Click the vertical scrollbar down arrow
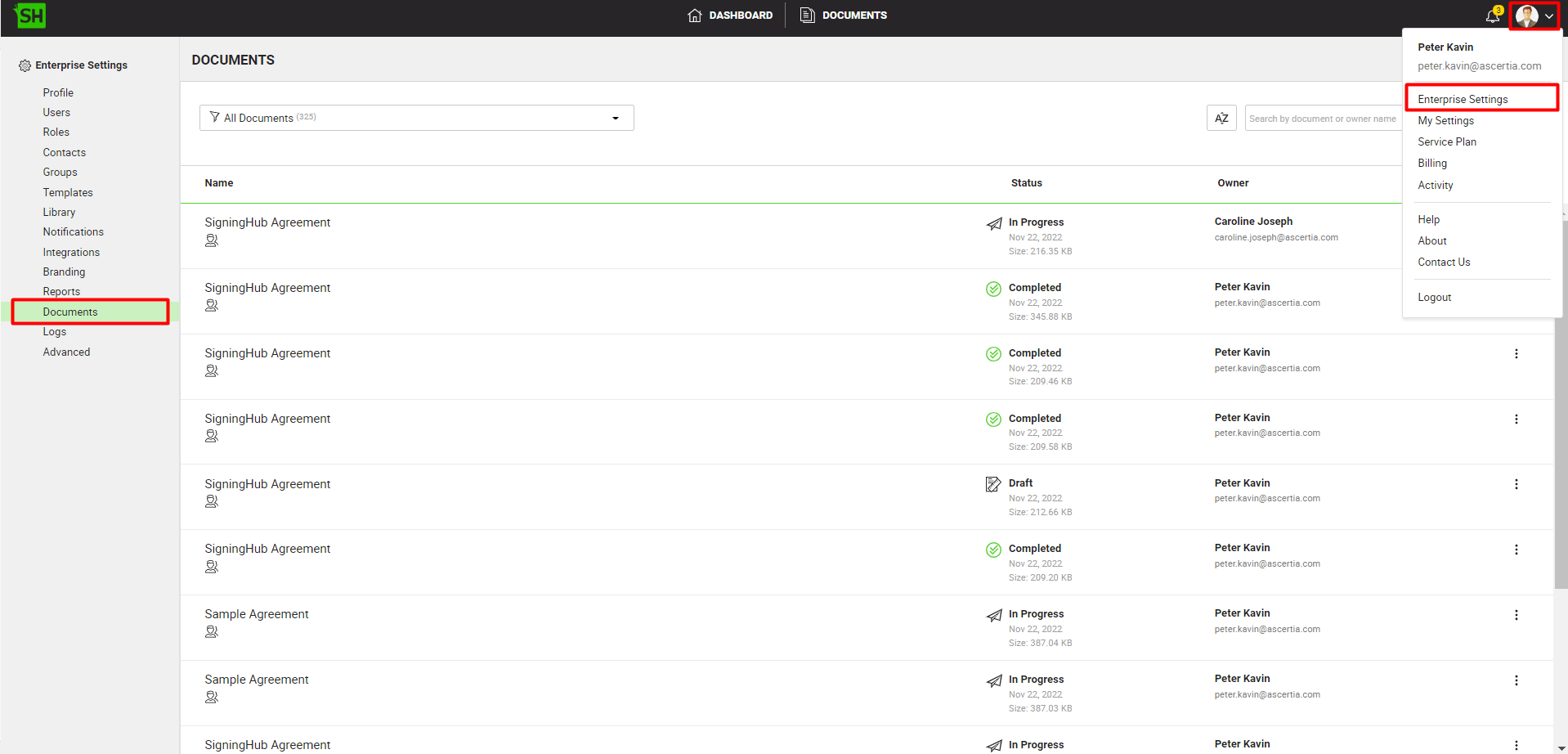1568x754 pixels. tap(1561, 747)
